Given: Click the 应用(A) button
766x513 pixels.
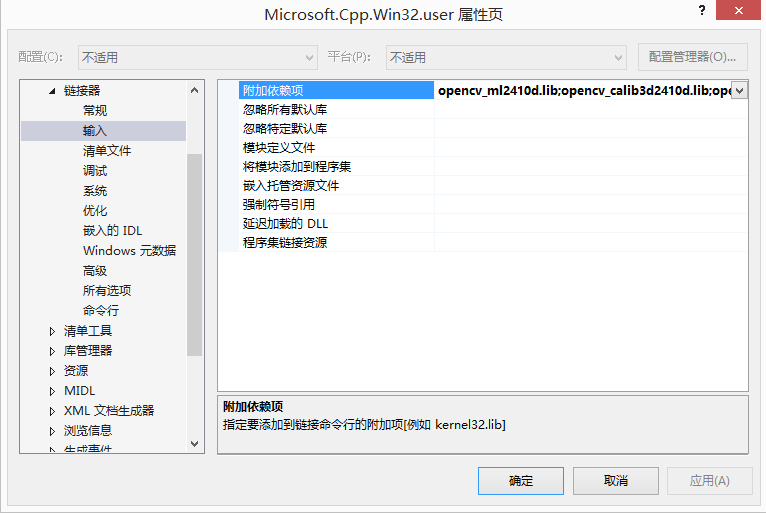Looking at the screenshot, I should pyautogui.click(x=709, y=481).
